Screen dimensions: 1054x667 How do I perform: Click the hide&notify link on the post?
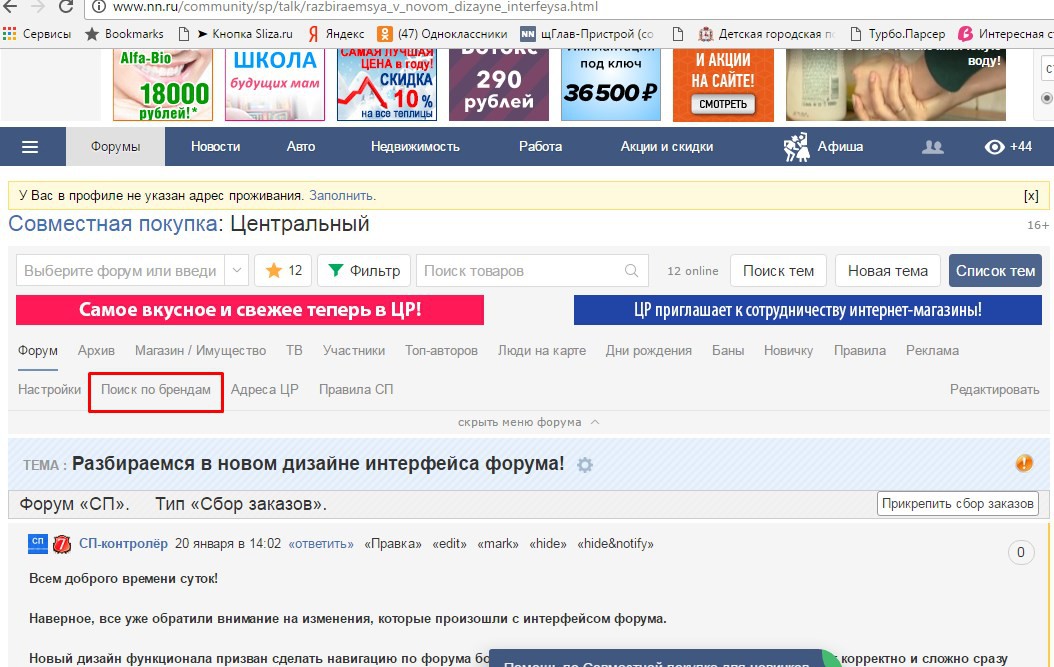pos(615,544)
